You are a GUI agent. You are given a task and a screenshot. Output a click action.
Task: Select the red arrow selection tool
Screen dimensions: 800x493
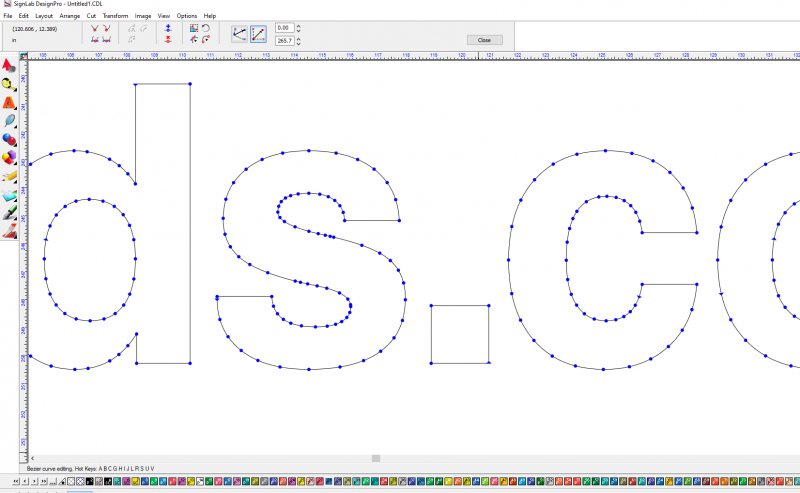[x=9, y=65]
